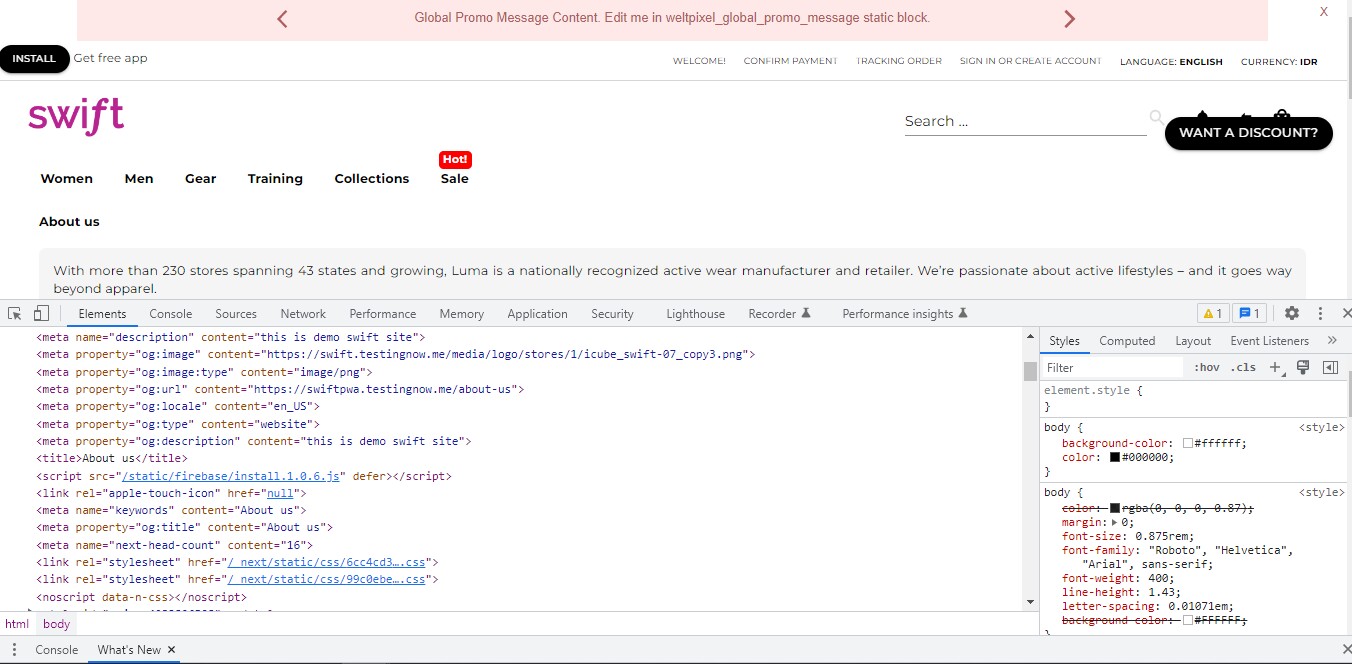This screenshot has height=664, width=1352.
Task: Add new style rule plus icon
Action: [1275, 367]
